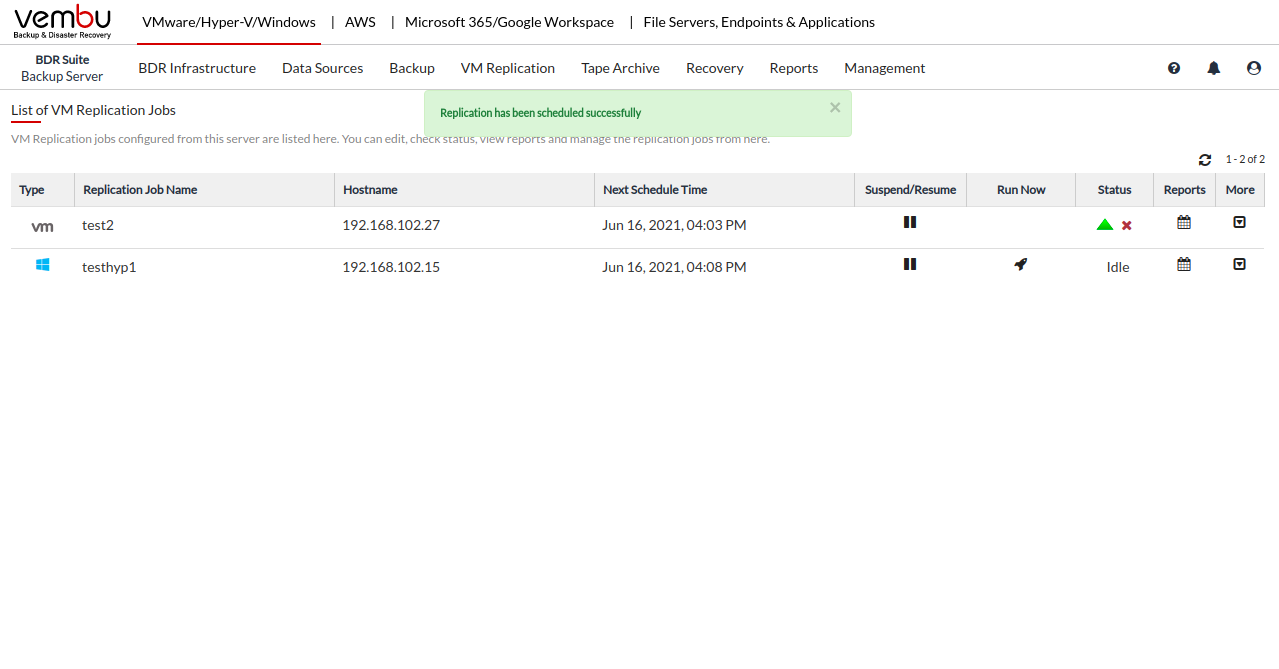Image resolution: width=1279 pixels, height=669 pixels.
Task: Abort test2 job with red X icon
Action: click(1127, 226)
